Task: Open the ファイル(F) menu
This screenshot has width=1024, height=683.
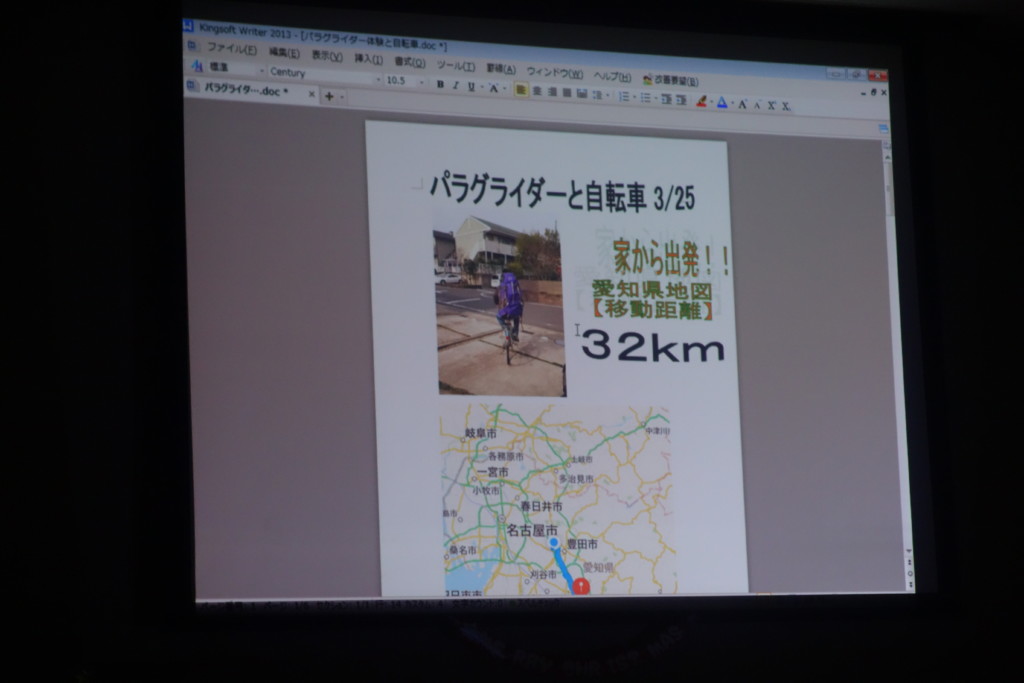Action: (231, 49)
